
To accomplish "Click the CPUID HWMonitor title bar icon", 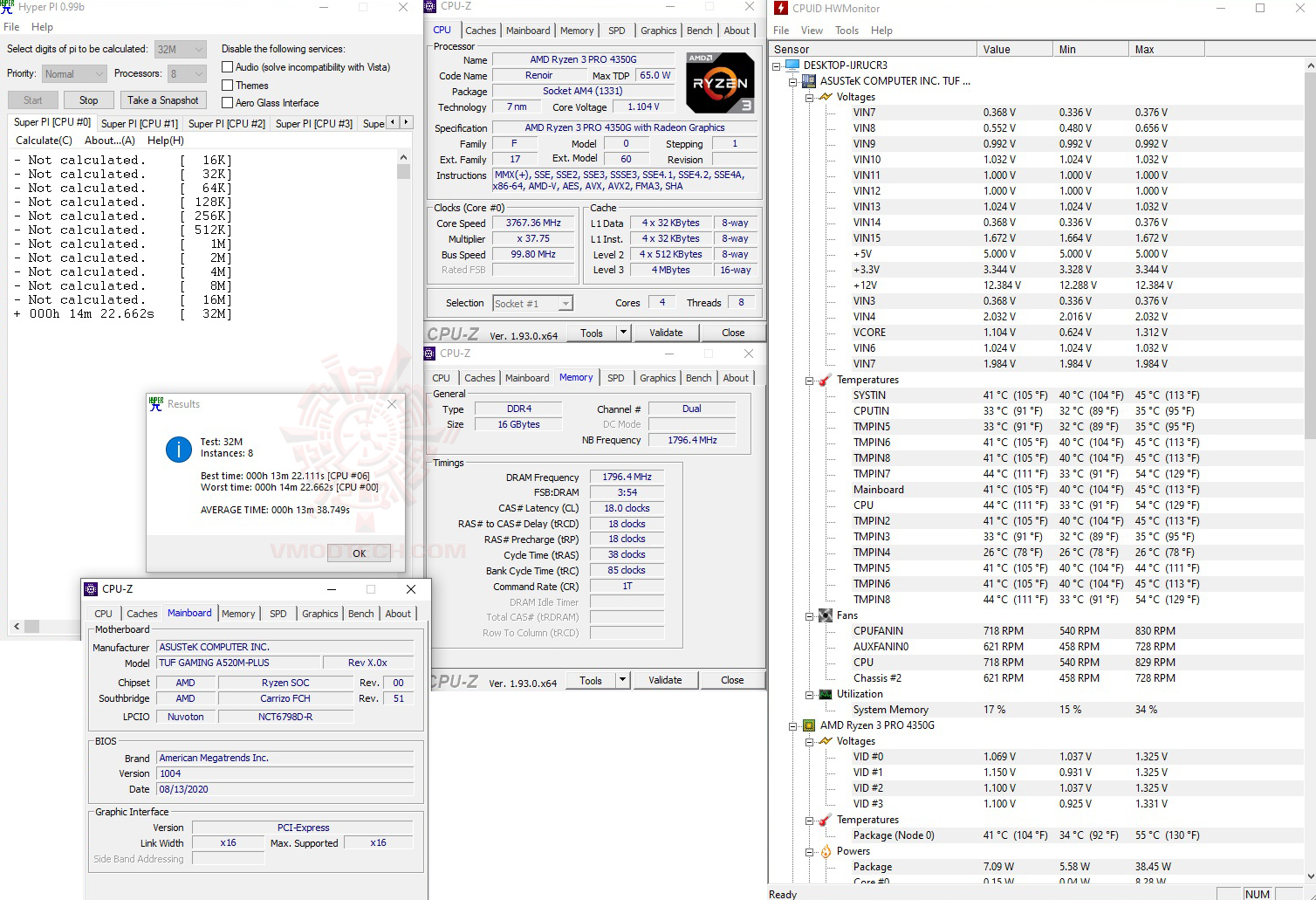I will (x=780, y=8).
